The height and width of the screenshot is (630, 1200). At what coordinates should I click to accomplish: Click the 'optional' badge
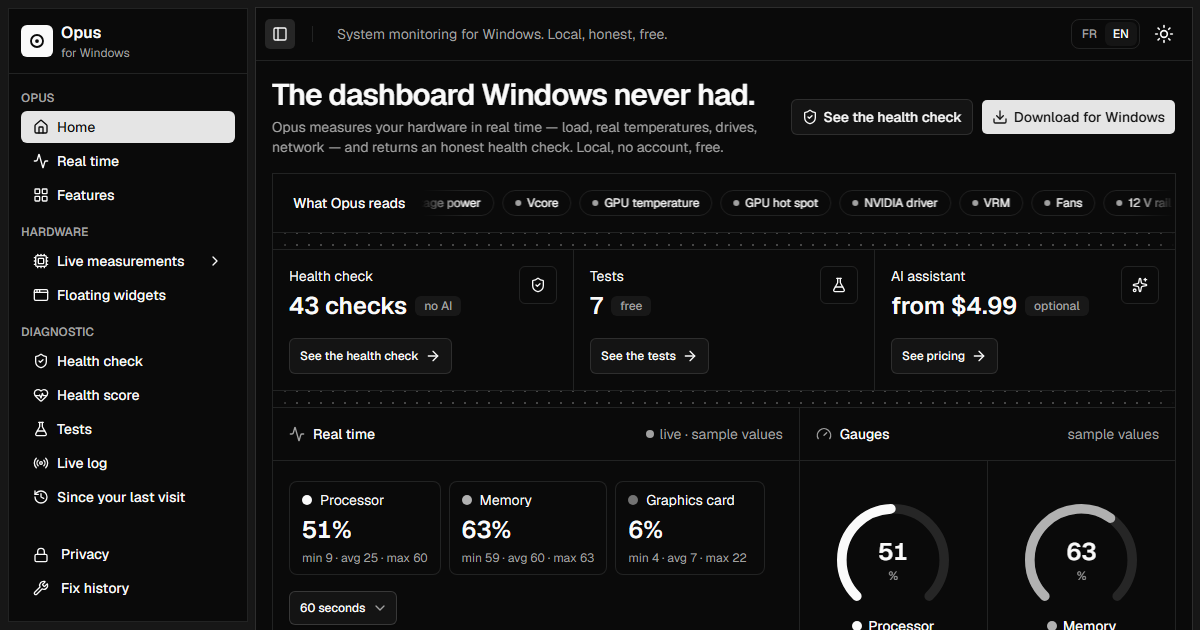1057,306
